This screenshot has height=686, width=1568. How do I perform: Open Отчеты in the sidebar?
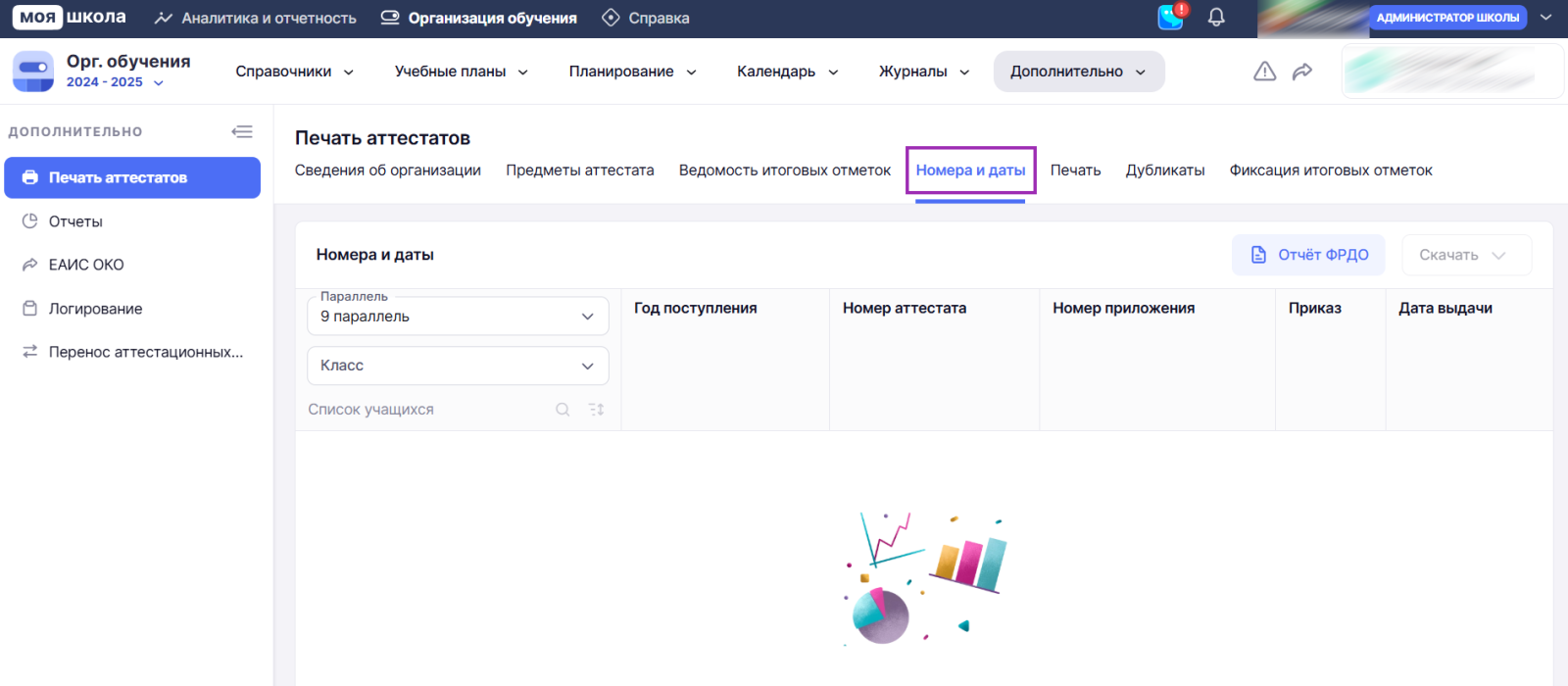[75, 221]
